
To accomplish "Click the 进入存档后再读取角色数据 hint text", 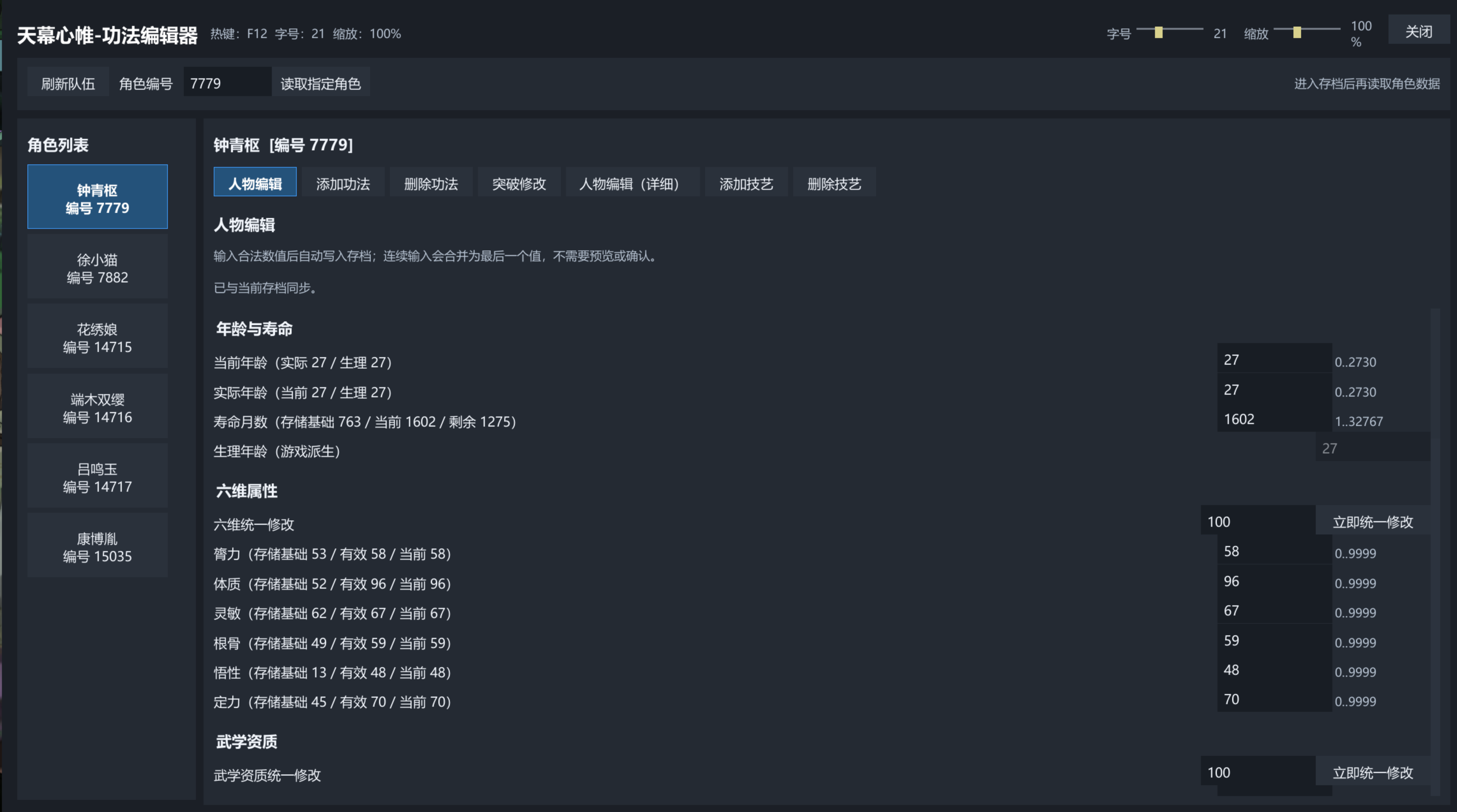I will tap(1366, 84).
